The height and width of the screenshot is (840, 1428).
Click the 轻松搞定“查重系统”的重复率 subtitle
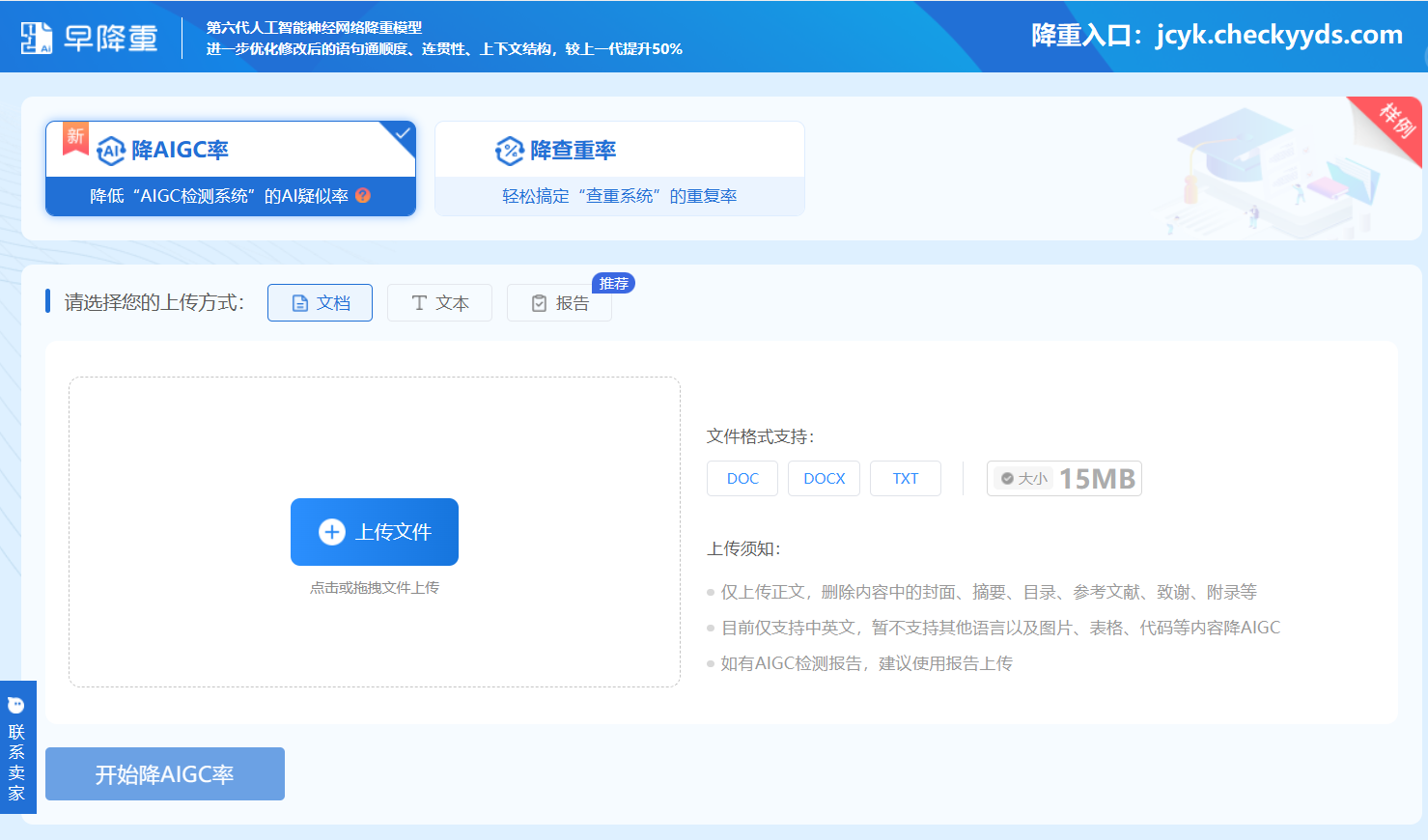click(x=620, y=196)
